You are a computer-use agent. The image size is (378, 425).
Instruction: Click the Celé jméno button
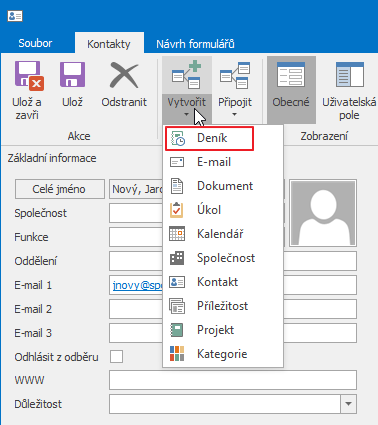[x=60, y=189]
